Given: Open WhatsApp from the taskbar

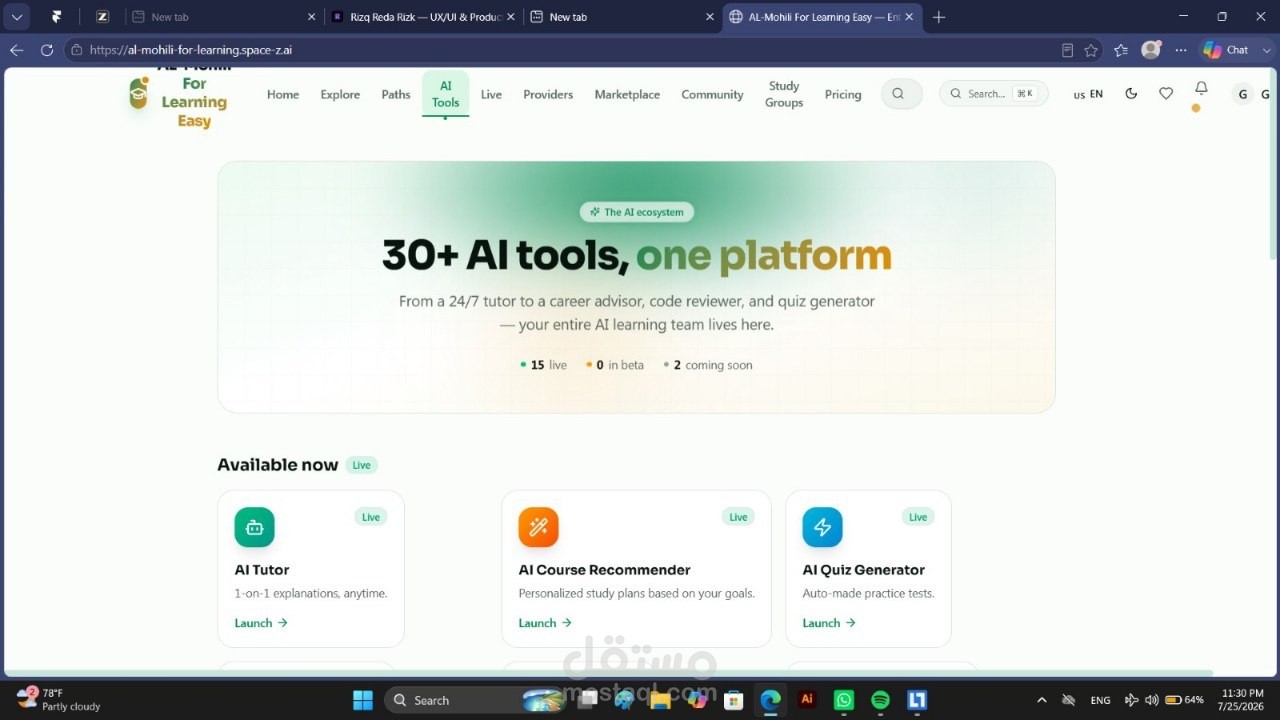Looking at the screenshot, I should coord(844,700).
